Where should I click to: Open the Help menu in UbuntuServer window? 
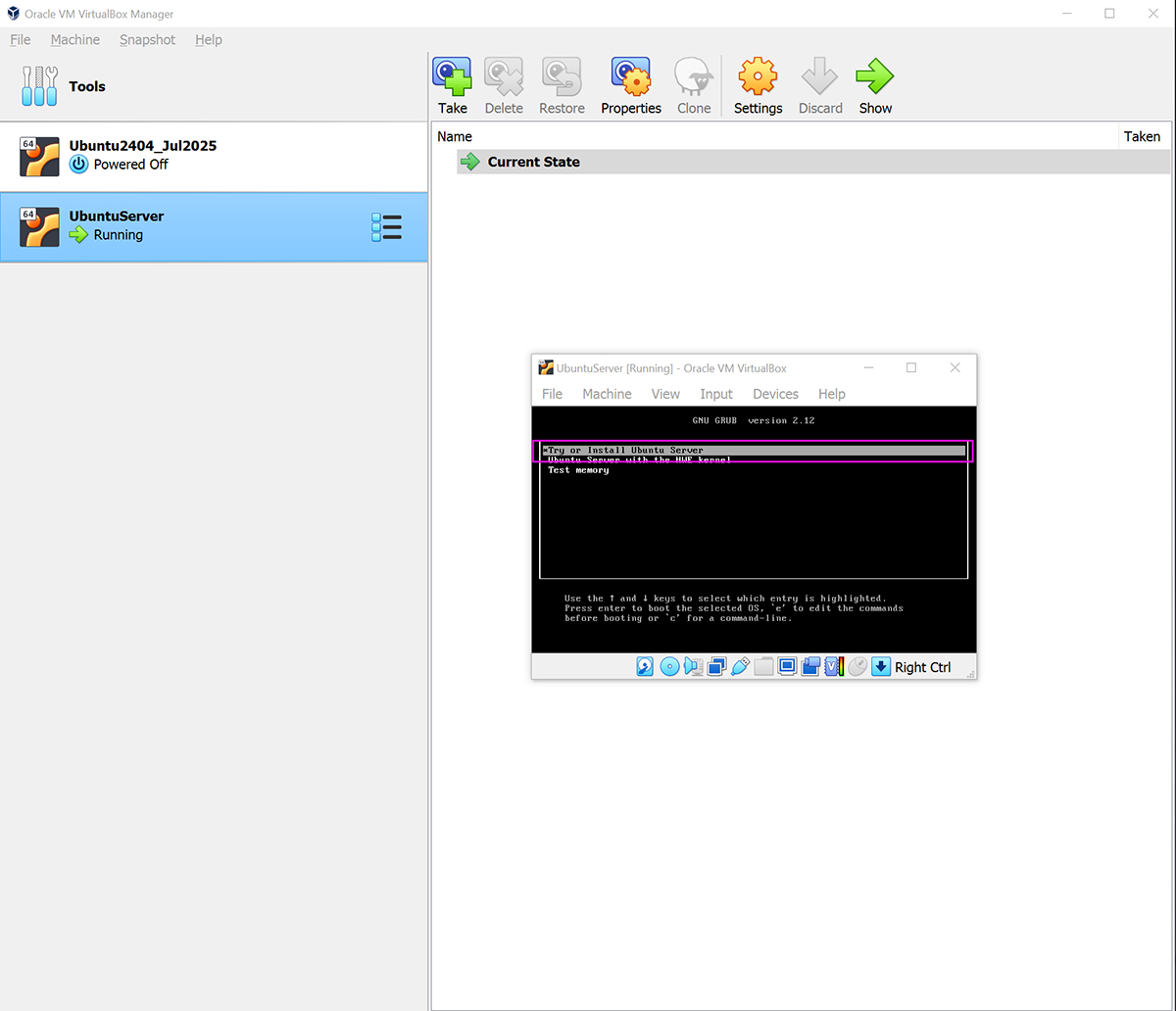832,394
